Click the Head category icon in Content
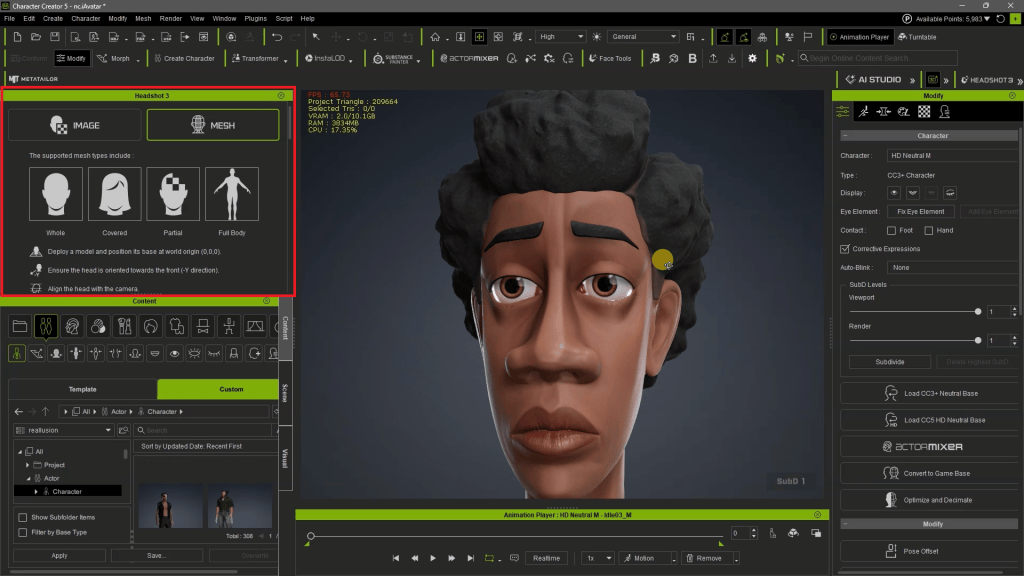1024x576 pixels. 72,326
